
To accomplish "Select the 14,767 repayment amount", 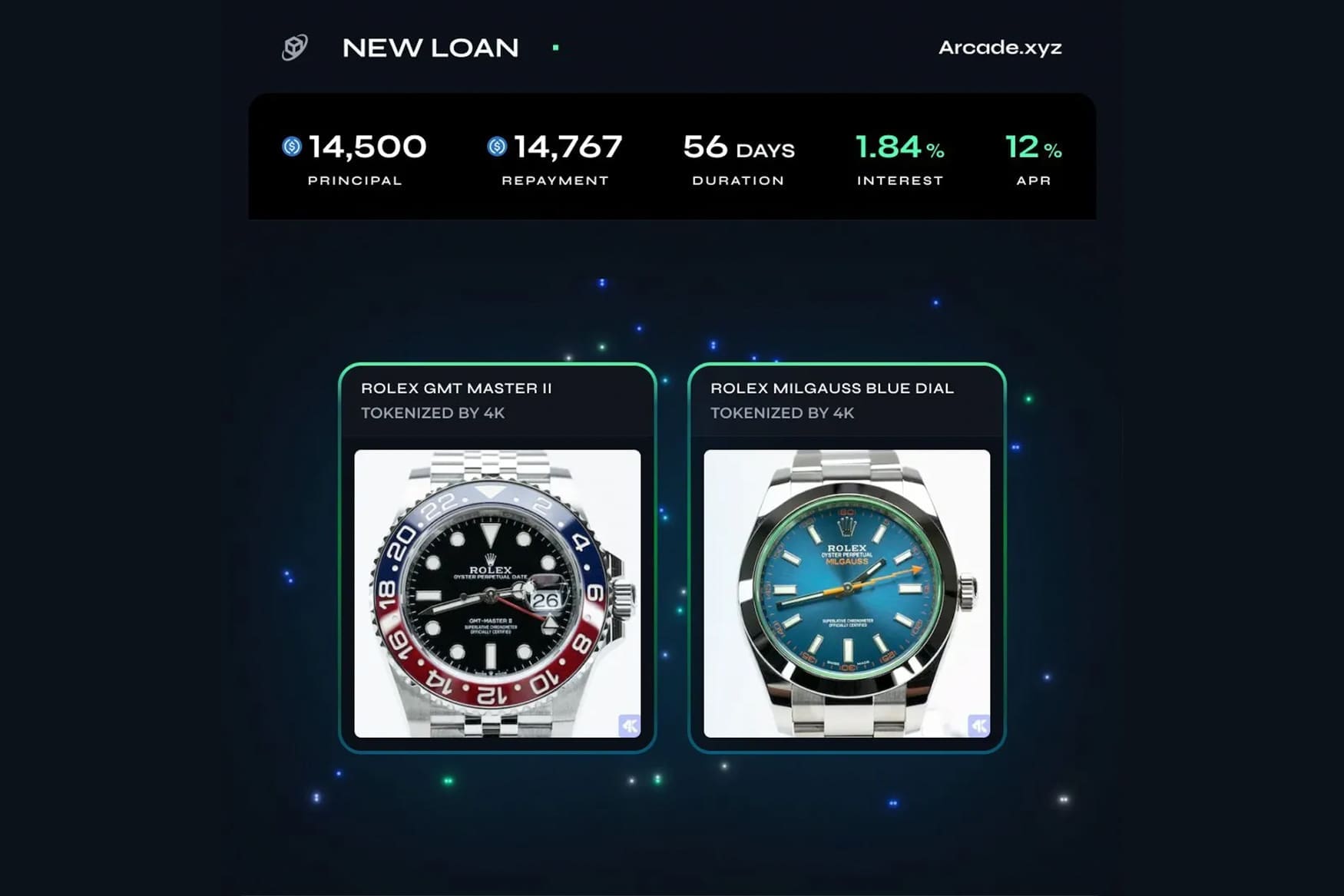I will 568,147.
